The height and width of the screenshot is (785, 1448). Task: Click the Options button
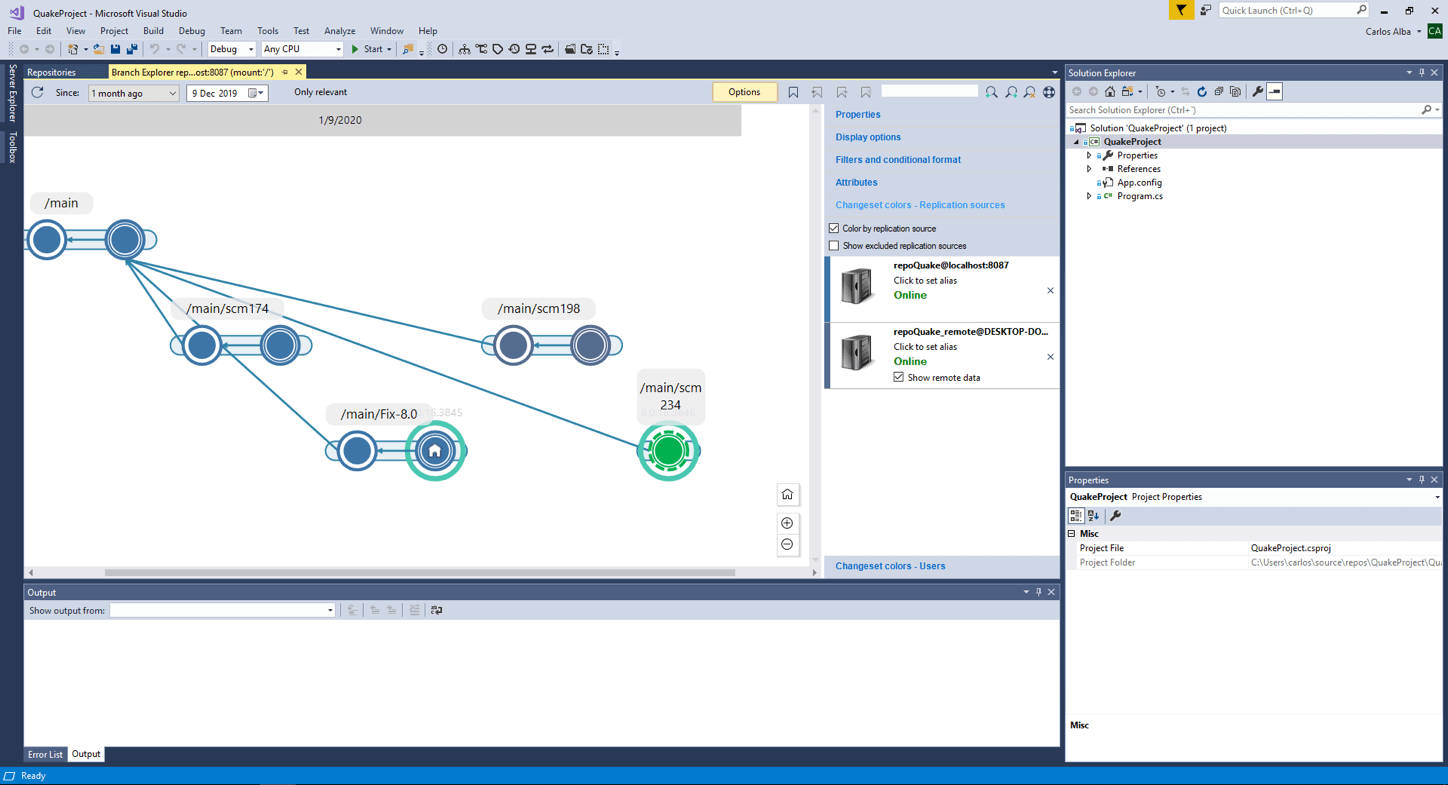click(x=743, y=92)
